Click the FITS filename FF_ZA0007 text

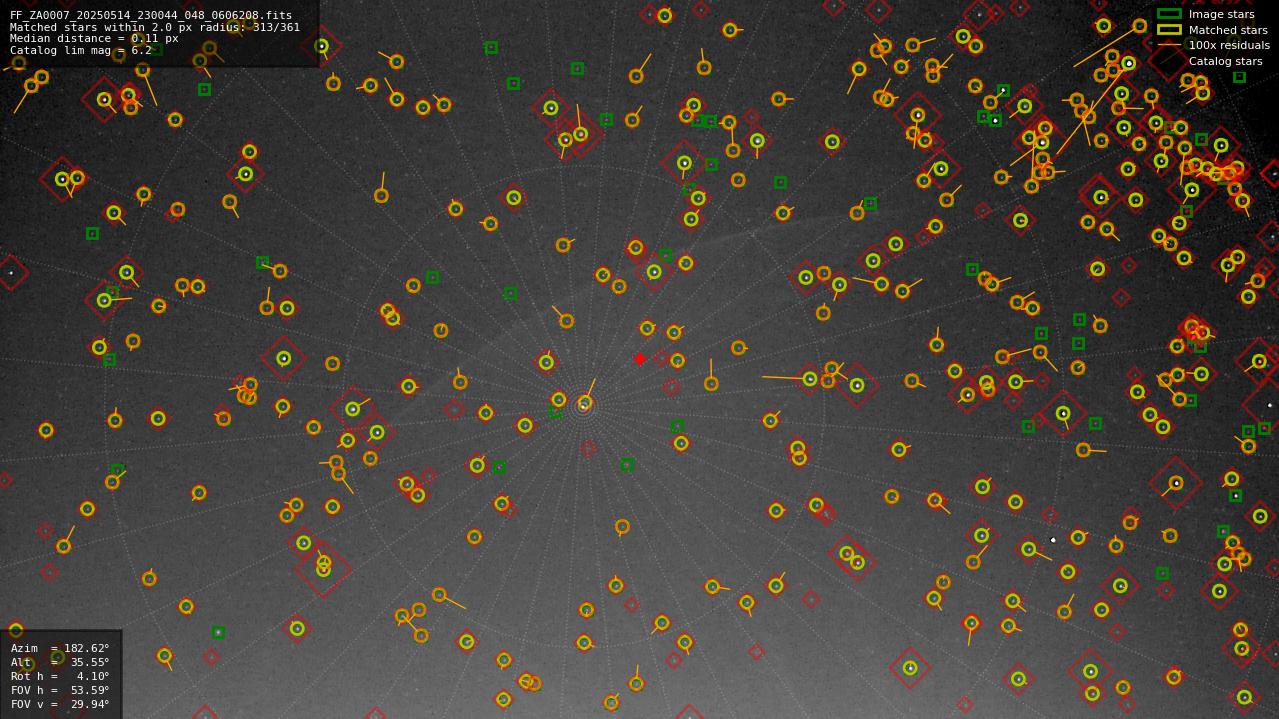151,15
